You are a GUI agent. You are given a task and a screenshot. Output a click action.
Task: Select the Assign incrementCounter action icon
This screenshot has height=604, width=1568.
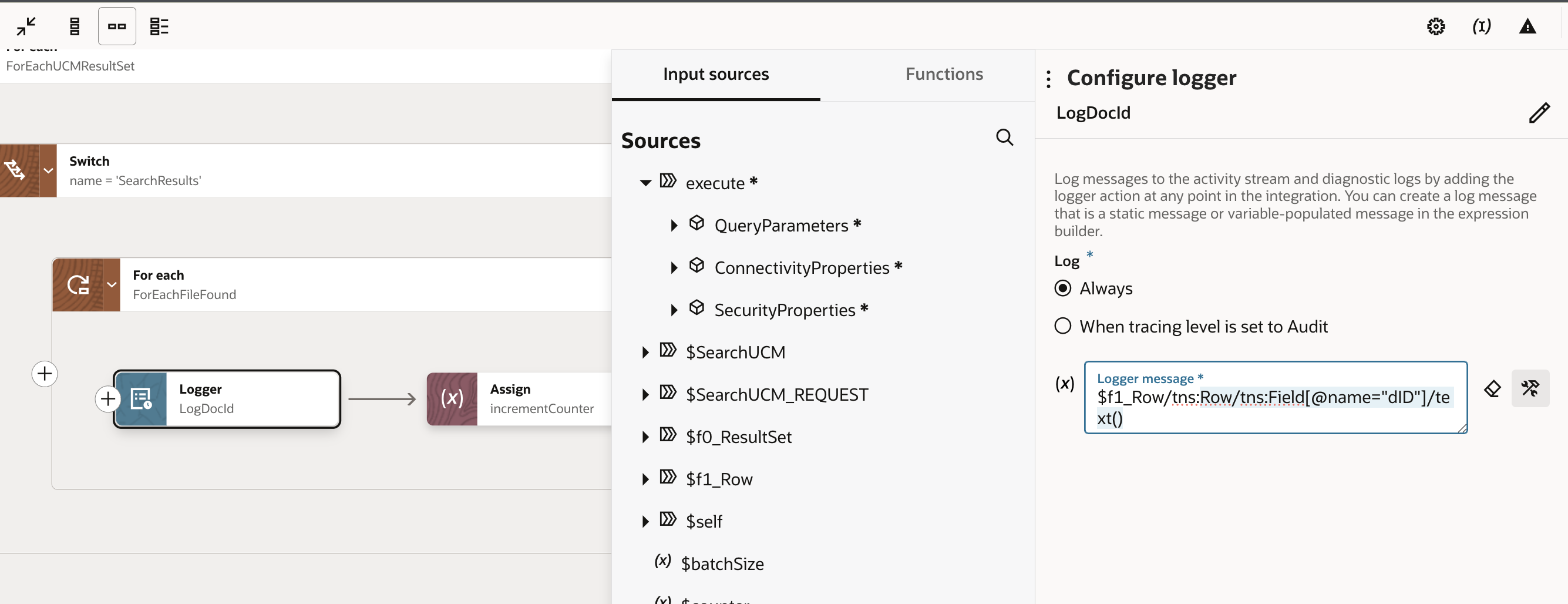452,399
